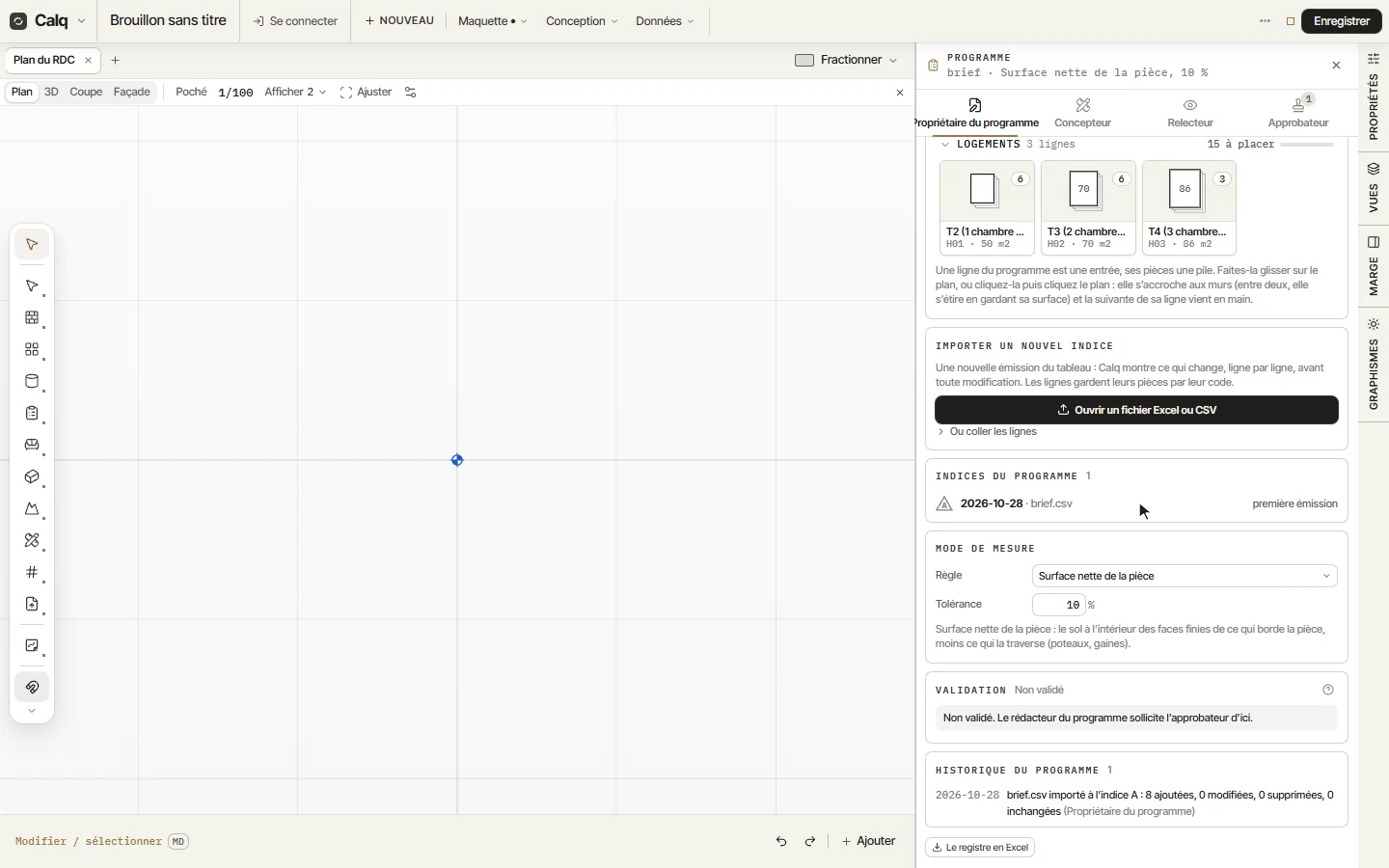Choose the cylinder column tool
Screen dimensions: 1389x868
(32, 382)
